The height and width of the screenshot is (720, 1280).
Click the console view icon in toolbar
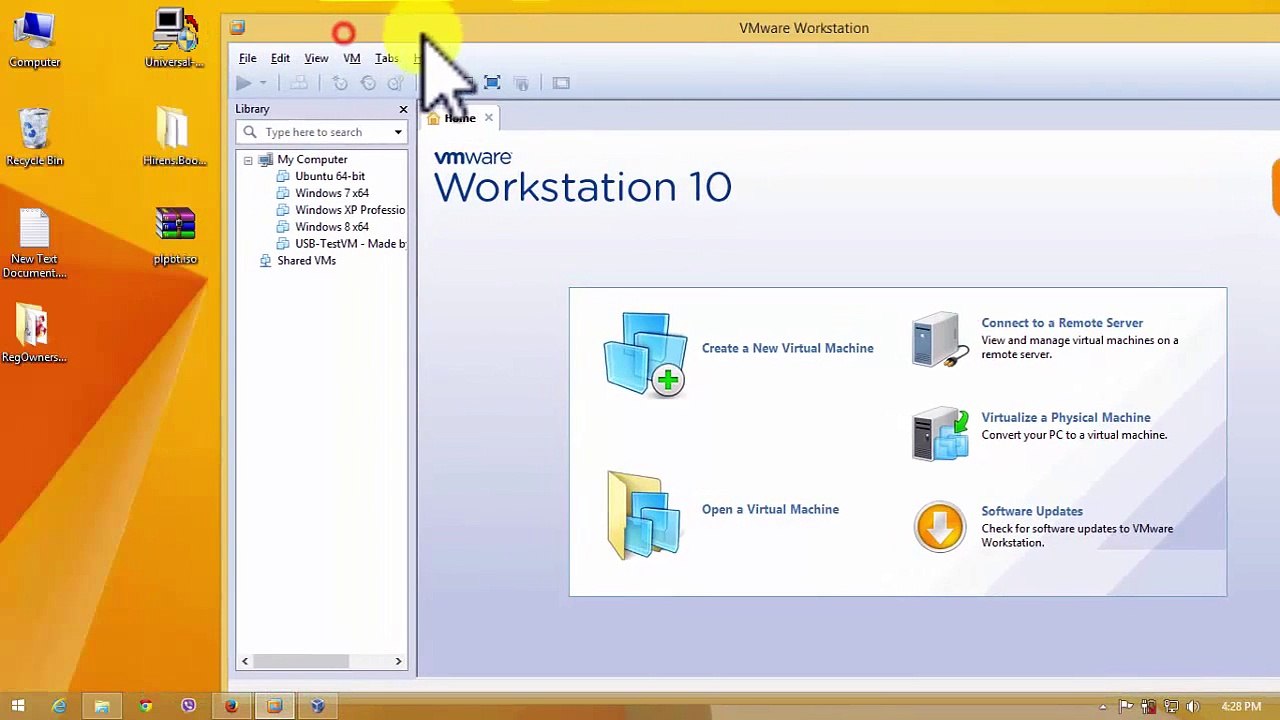point(561,83)
